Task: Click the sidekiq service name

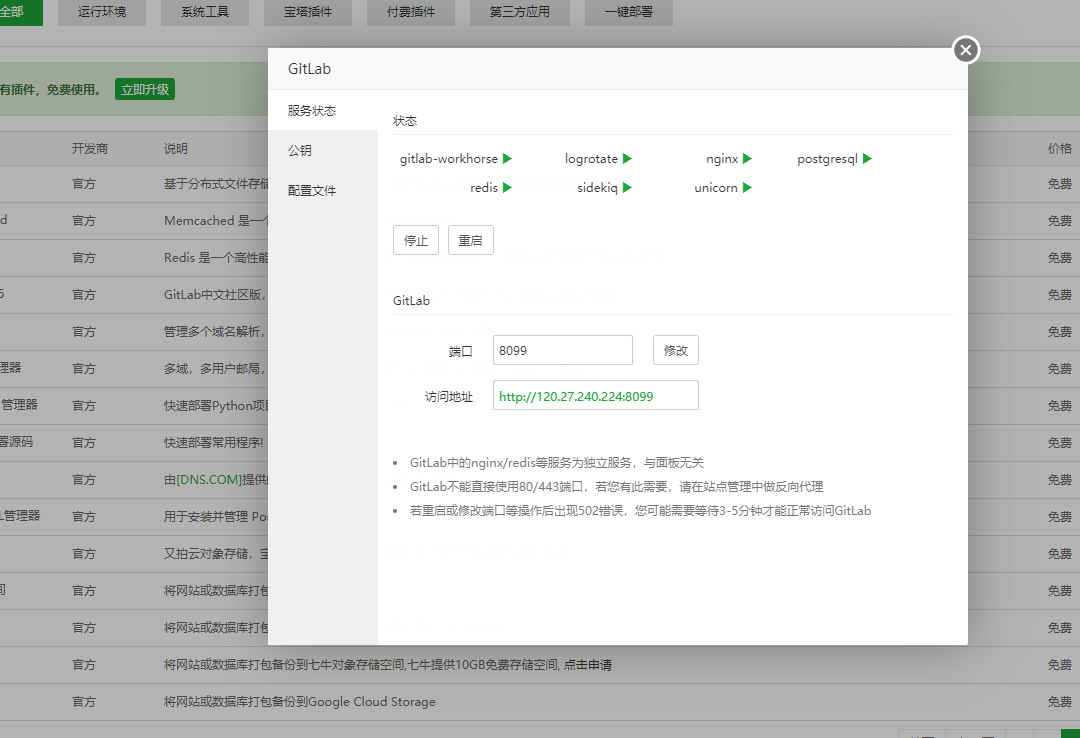Action: pos(597,187)
